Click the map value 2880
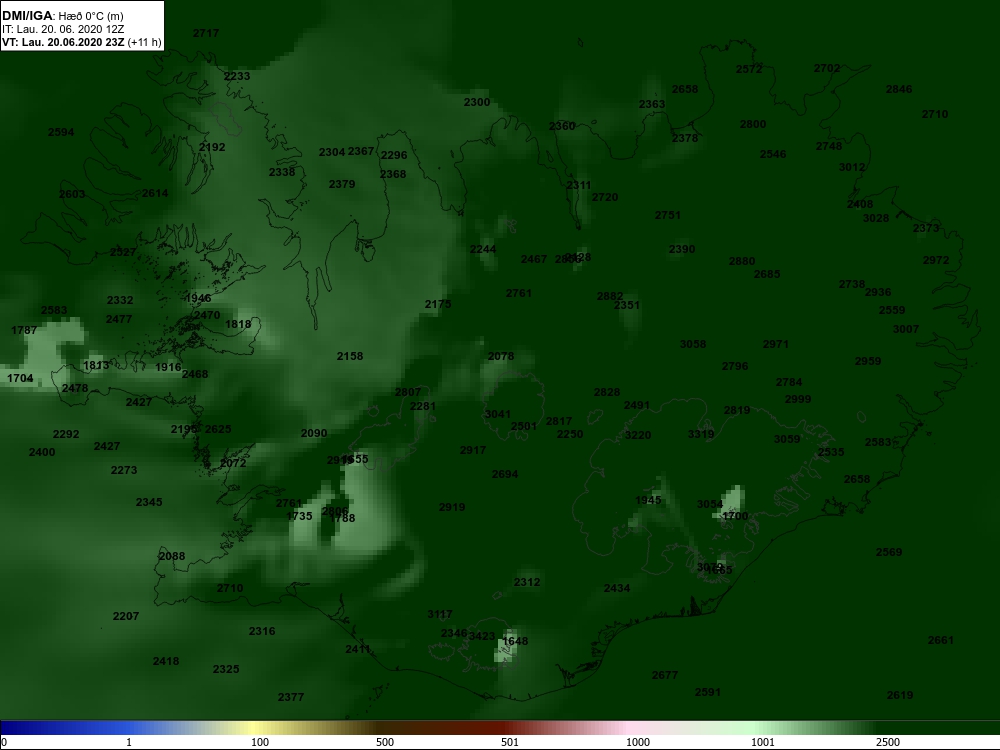 (x=742, y=261)
